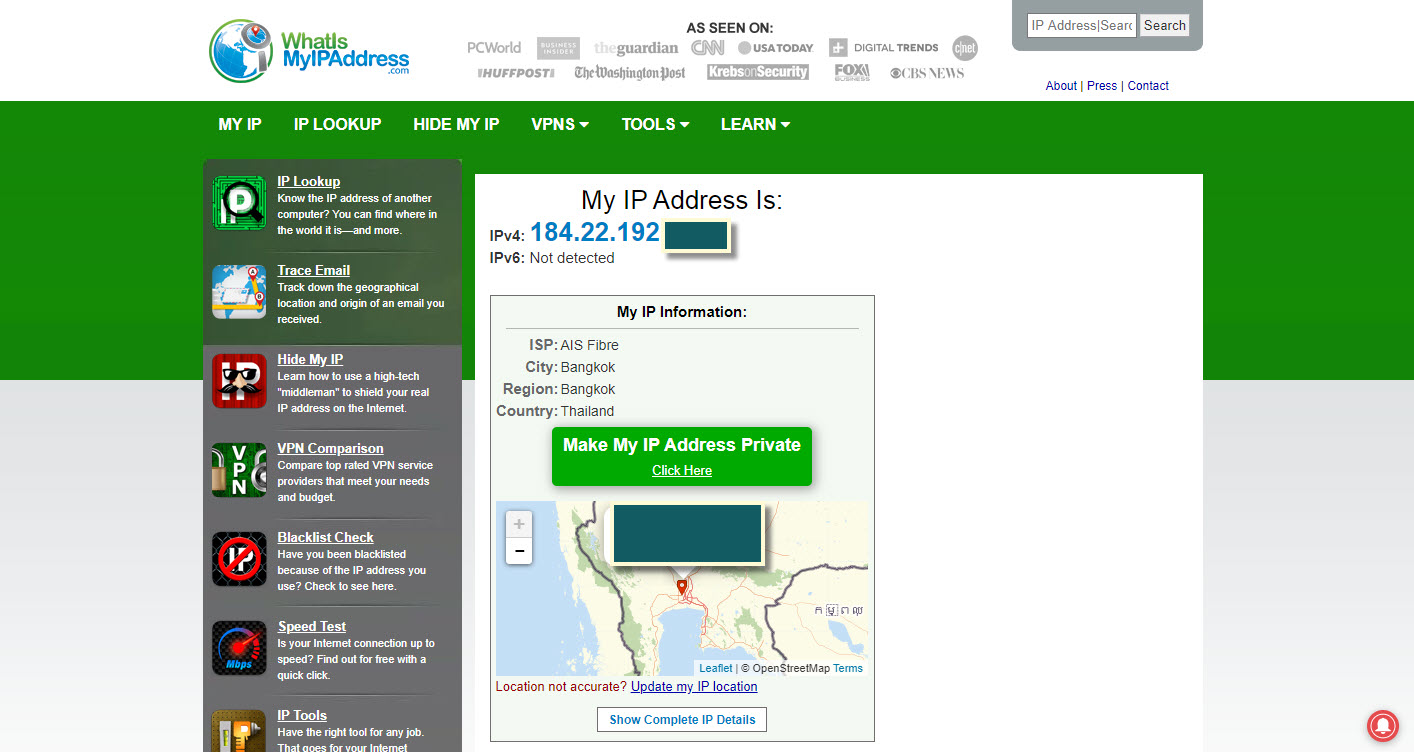Expand the VPNS dropdown menu

pos(560,124)
